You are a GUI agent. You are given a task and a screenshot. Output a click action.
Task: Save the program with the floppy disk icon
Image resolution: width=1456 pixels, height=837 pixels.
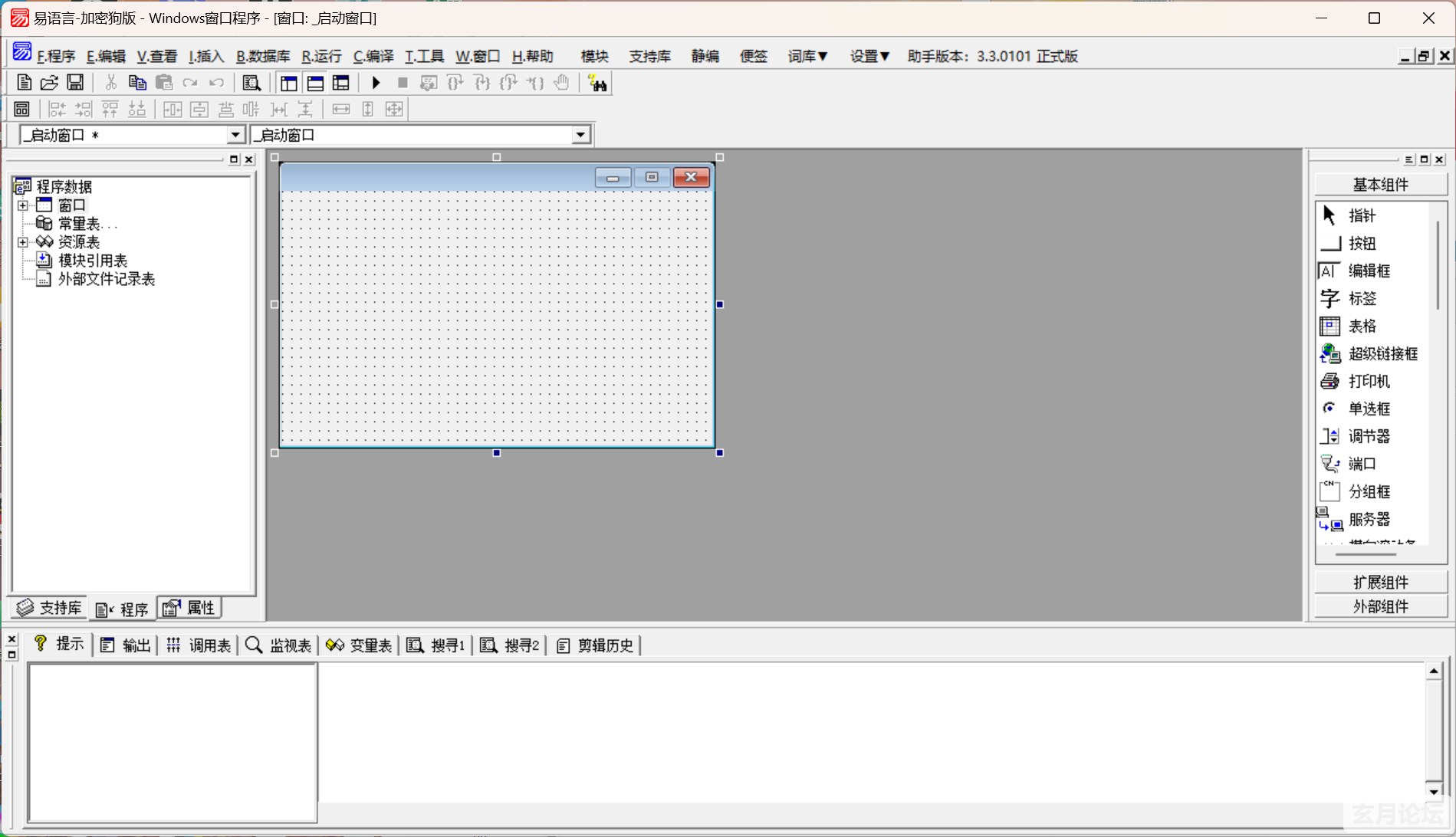point(75,83)
